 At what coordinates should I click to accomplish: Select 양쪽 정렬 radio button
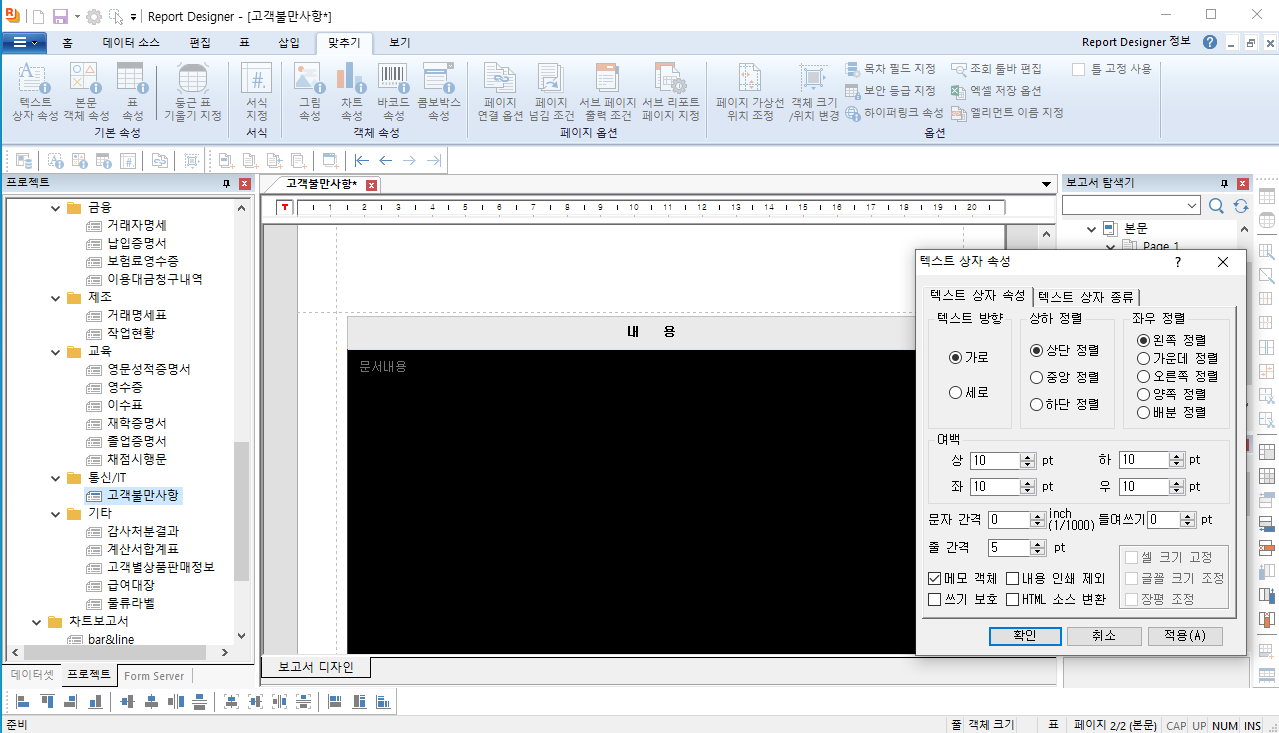coord(1143,394)
